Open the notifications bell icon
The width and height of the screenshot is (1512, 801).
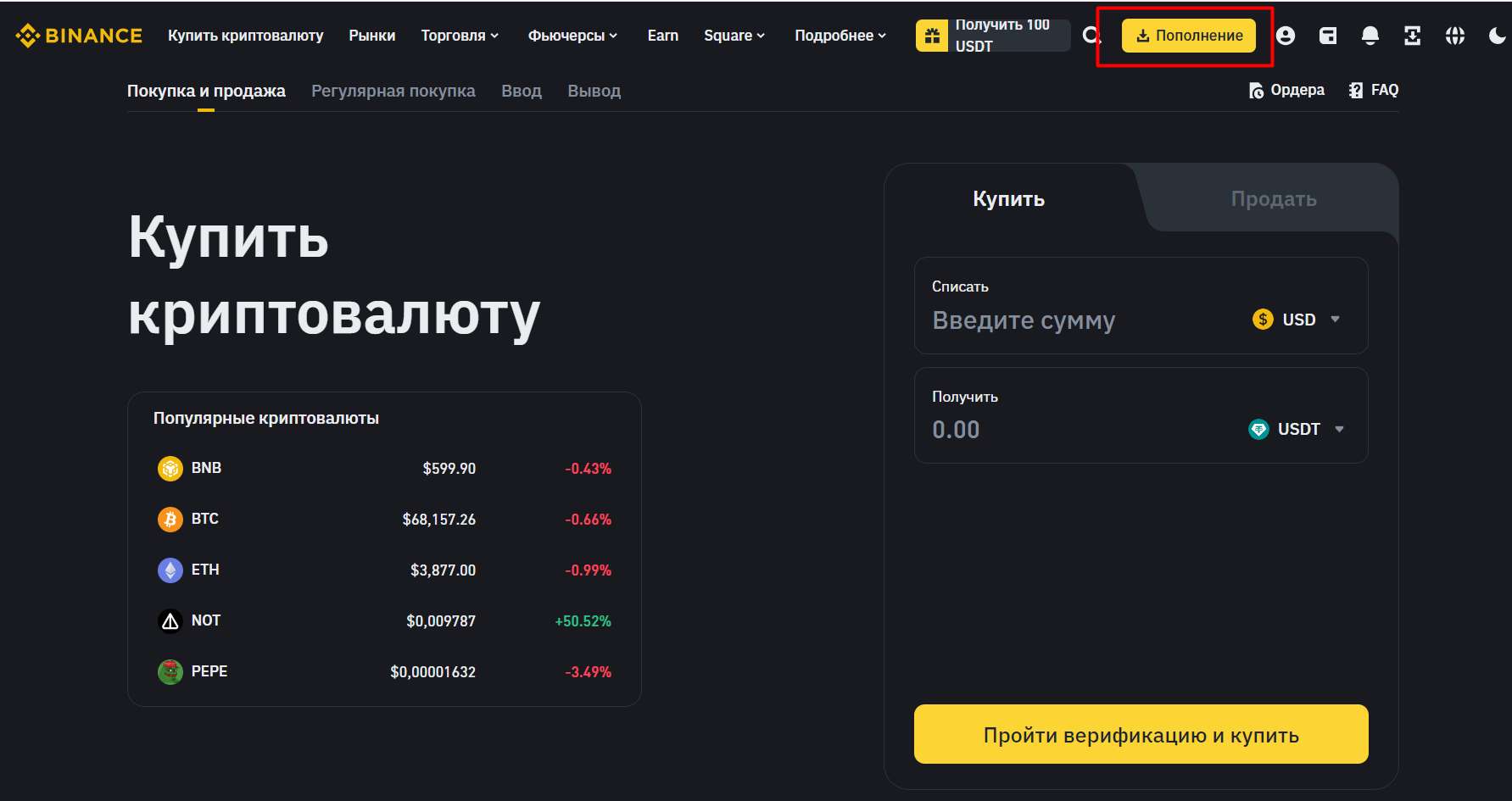pyautogui.click(x=1370, y=36)
